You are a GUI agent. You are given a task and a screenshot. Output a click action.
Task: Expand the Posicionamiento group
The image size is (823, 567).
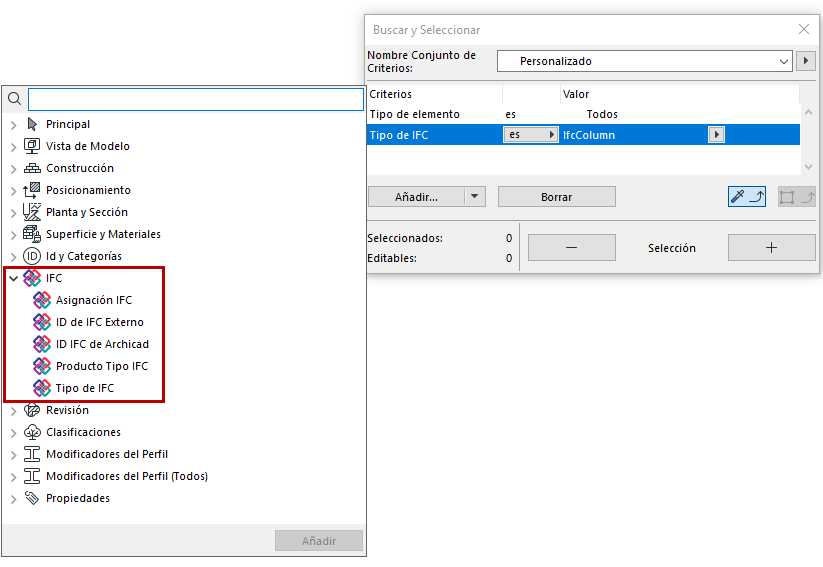pyautogui.click(x=14, y=191)
